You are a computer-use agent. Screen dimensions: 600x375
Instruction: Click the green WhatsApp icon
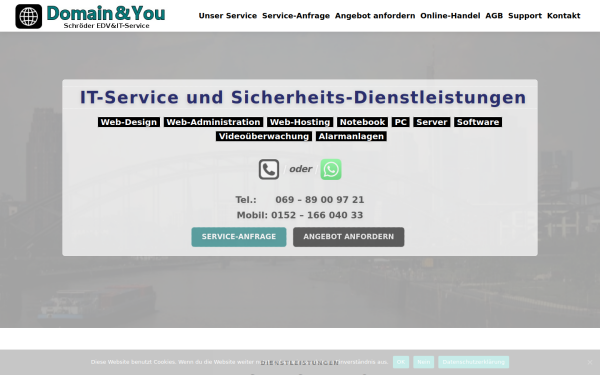point(331,169)
